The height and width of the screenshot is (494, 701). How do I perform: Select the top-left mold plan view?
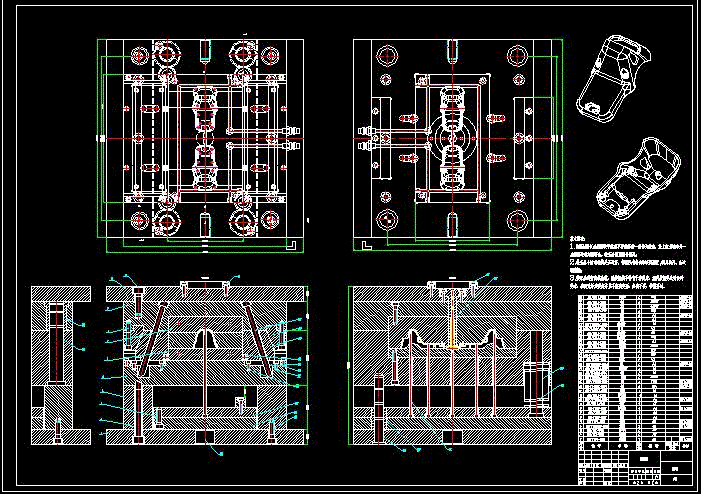(200, 146)
